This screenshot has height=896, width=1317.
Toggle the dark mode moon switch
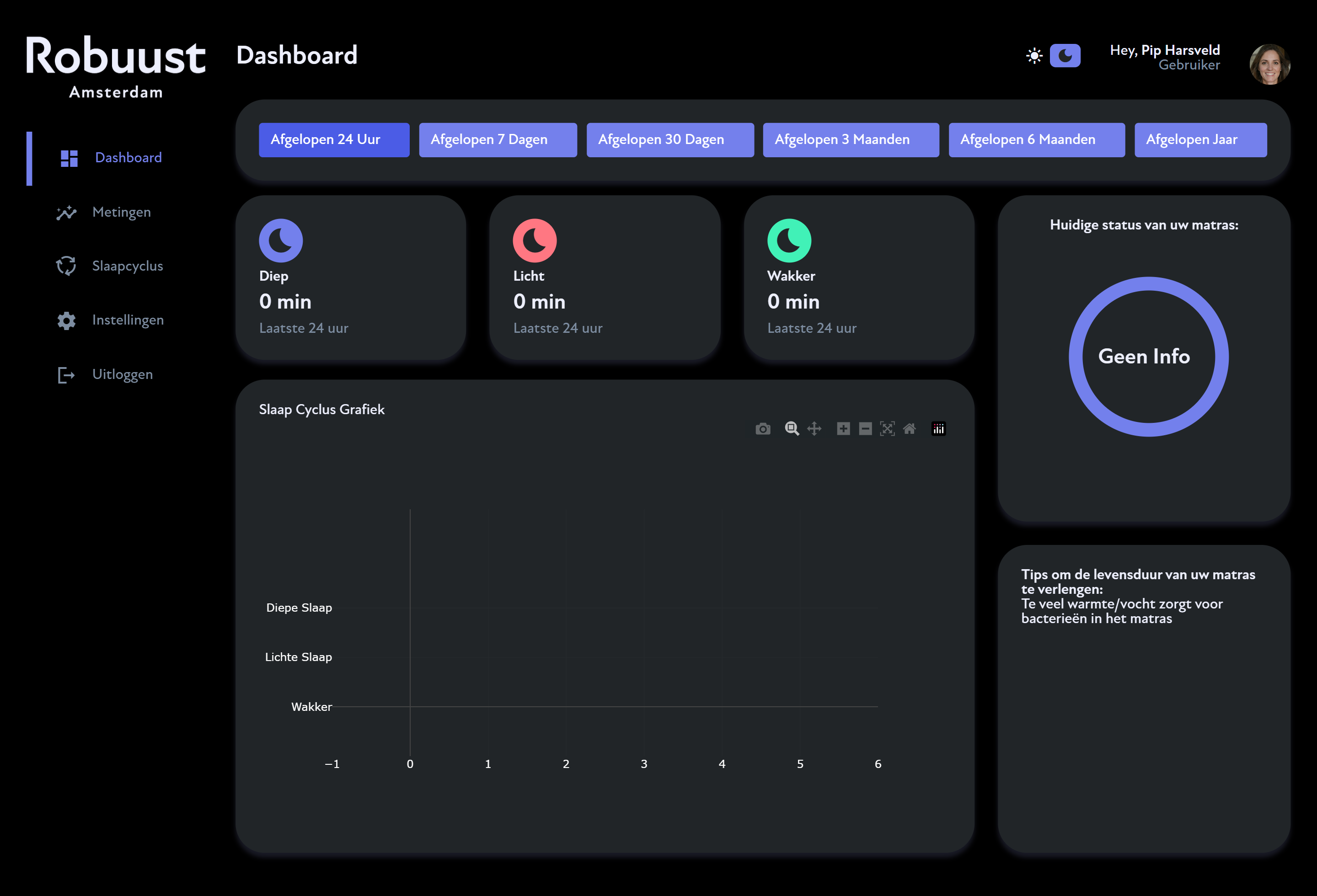point(1065,55)
